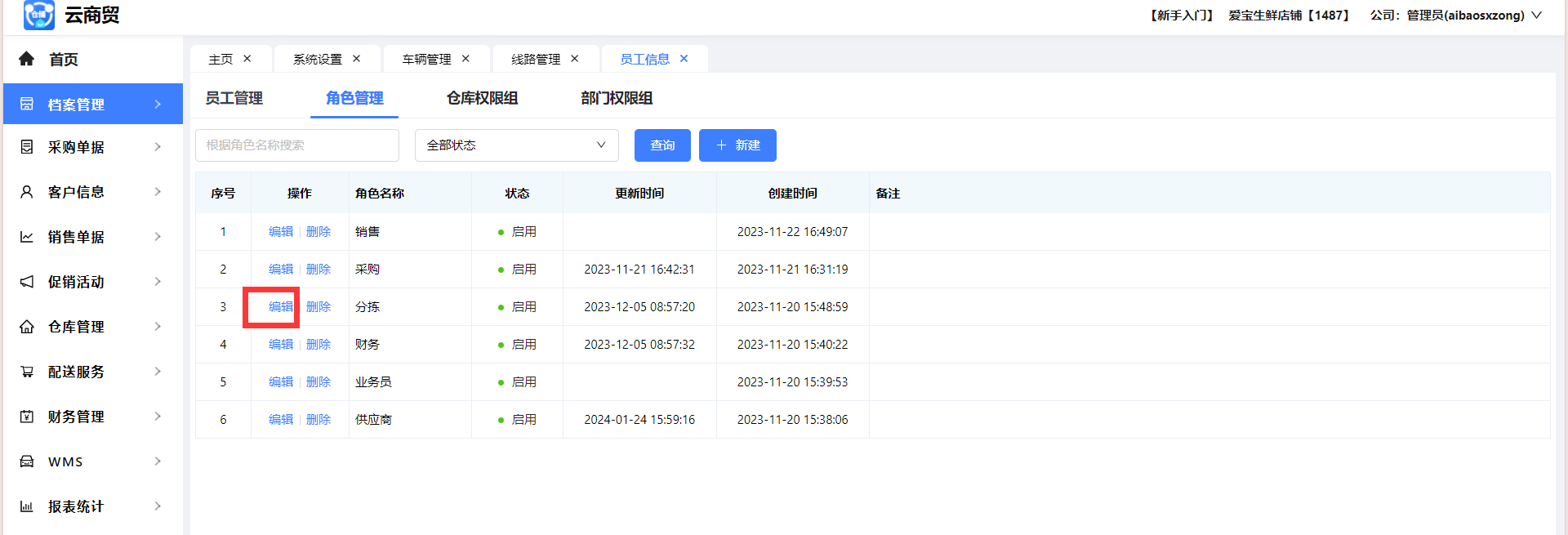Image resolution: width=1568 pixels, height=535 pixels.
Task: Click 删除 link for the 财务 role
Action: [x=318, y=345]
